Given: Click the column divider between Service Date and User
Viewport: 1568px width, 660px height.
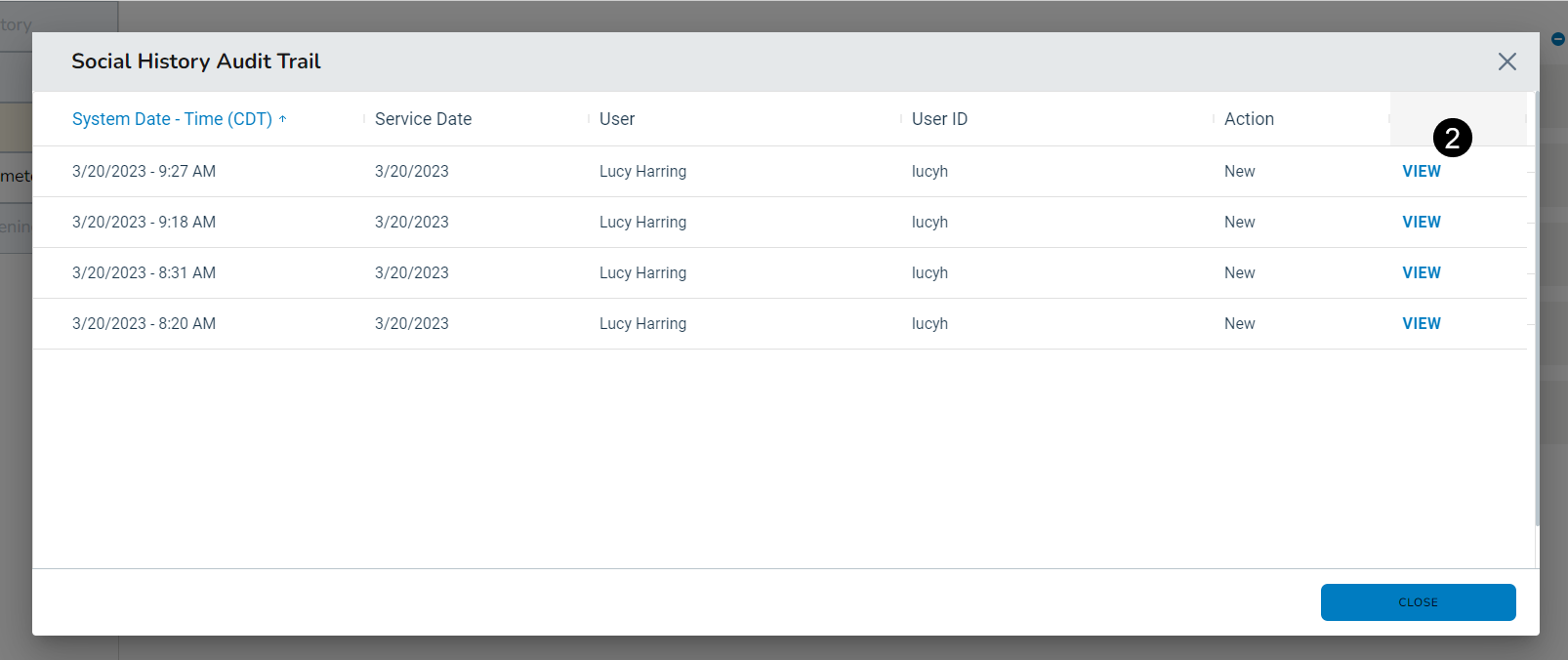Looking at the screenshot, I should pos(589,119).
